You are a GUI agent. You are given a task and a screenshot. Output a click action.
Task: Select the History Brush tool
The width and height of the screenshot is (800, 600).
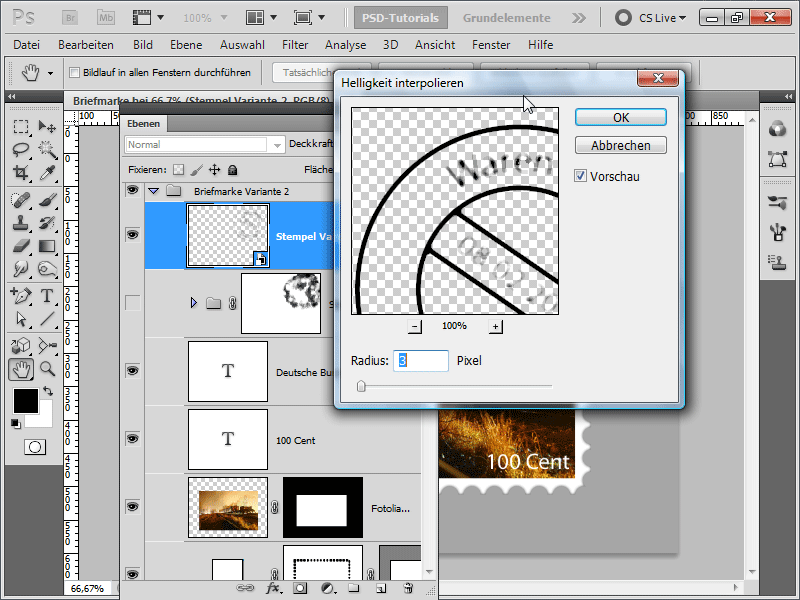click(47, 223)
